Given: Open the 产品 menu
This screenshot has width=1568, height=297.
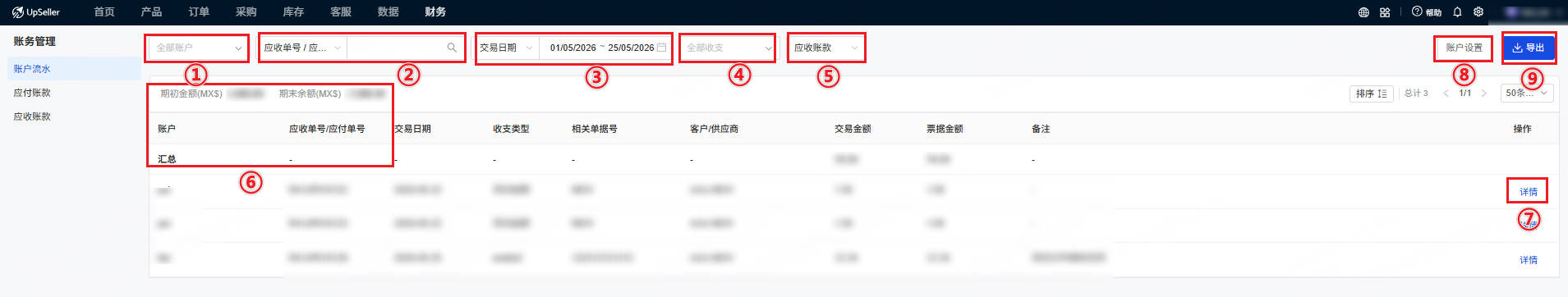Looking at the screenshot, I should click(151, 12).
